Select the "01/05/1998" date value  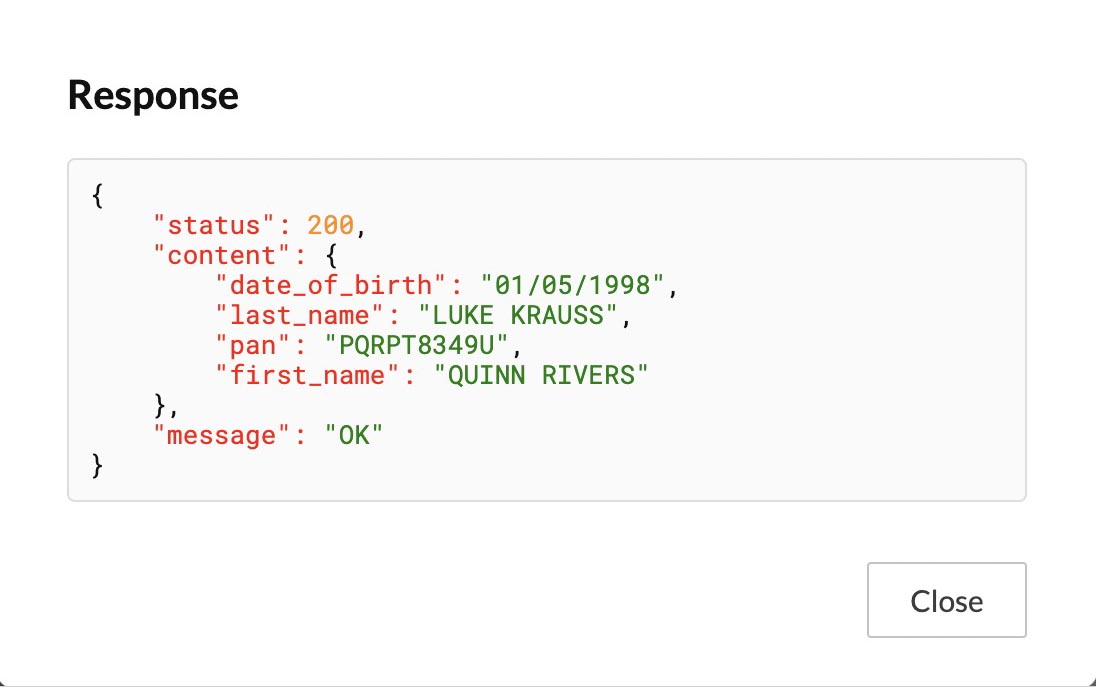(x=573, y=285)
